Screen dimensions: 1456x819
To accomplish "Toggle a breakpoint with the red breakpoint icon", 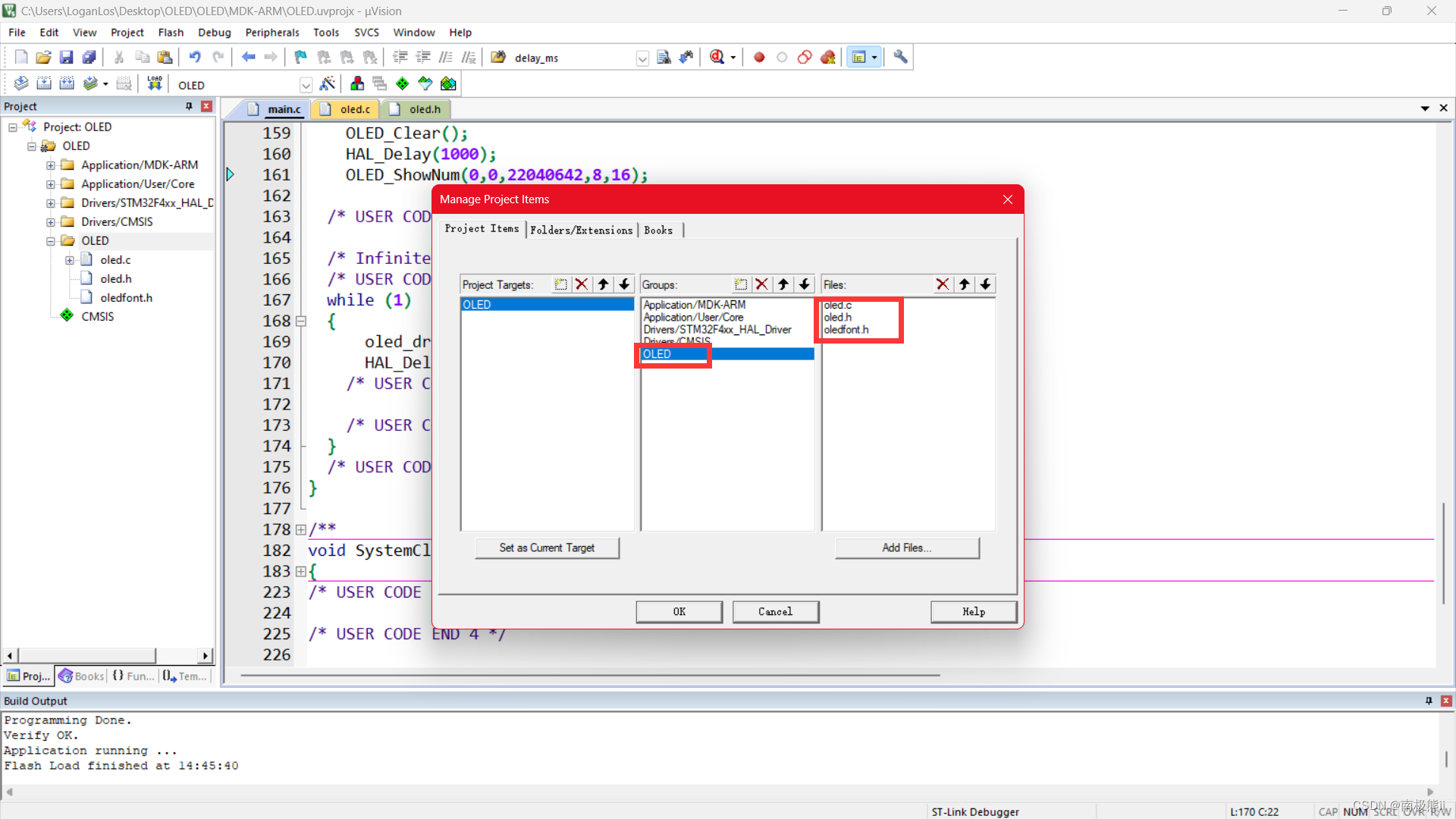I will pos(758,57).
